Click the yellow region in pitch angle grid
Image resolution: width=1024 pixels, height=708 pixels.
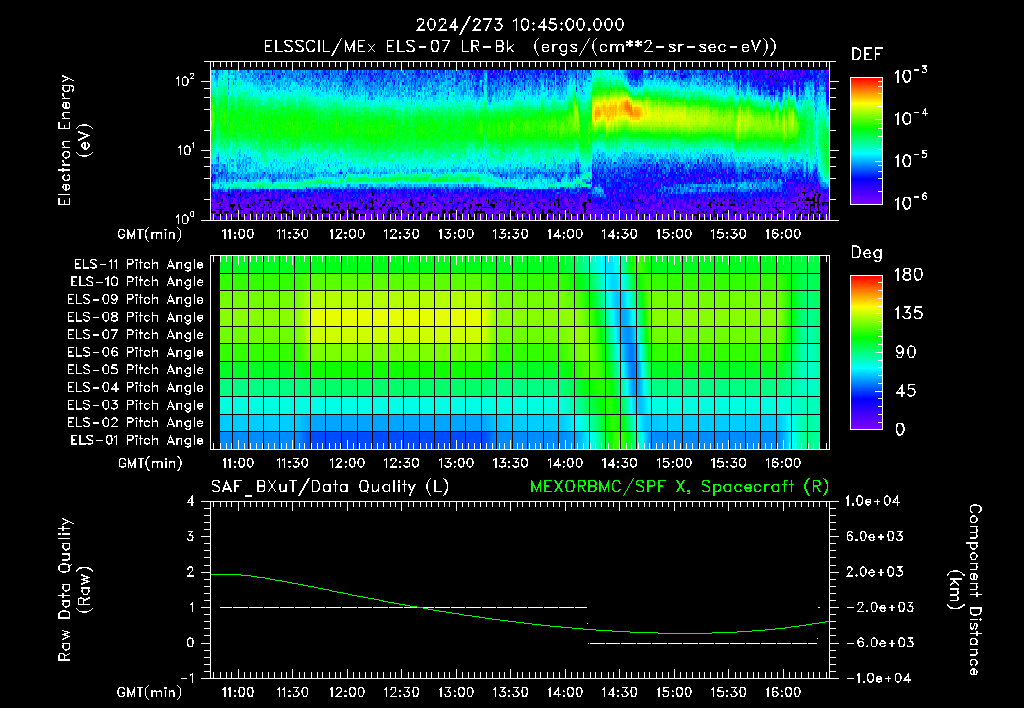(398, 319)
